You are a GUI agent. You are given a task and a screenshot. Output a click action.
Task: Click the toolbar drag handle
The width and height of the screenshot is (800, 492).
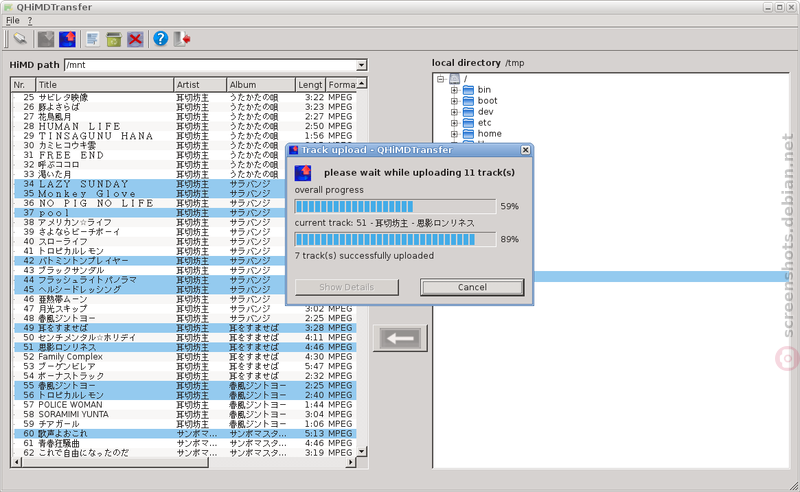pyautogui.click(x=6, y=39)
